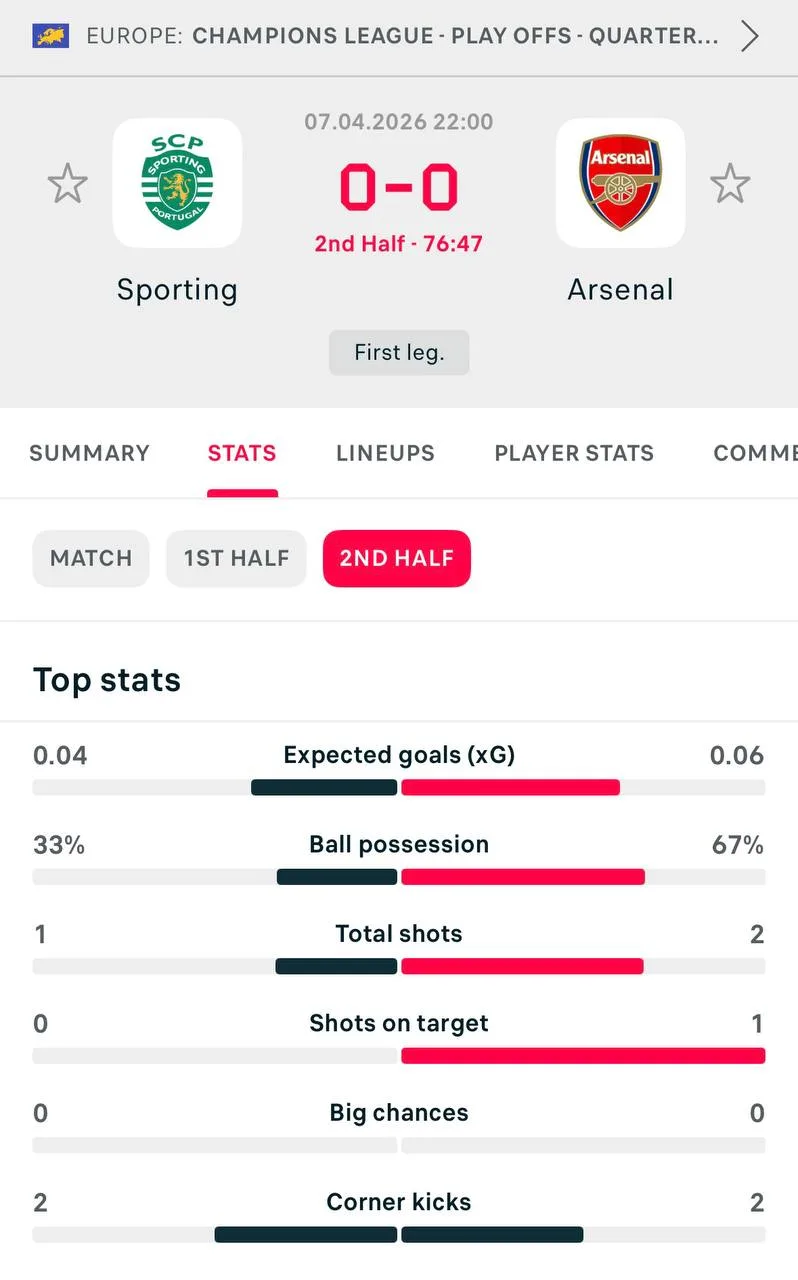This screenshot has height=1280, width=798.
Task: Tap the Sporting club crest
Action: [x=177, y=183]
